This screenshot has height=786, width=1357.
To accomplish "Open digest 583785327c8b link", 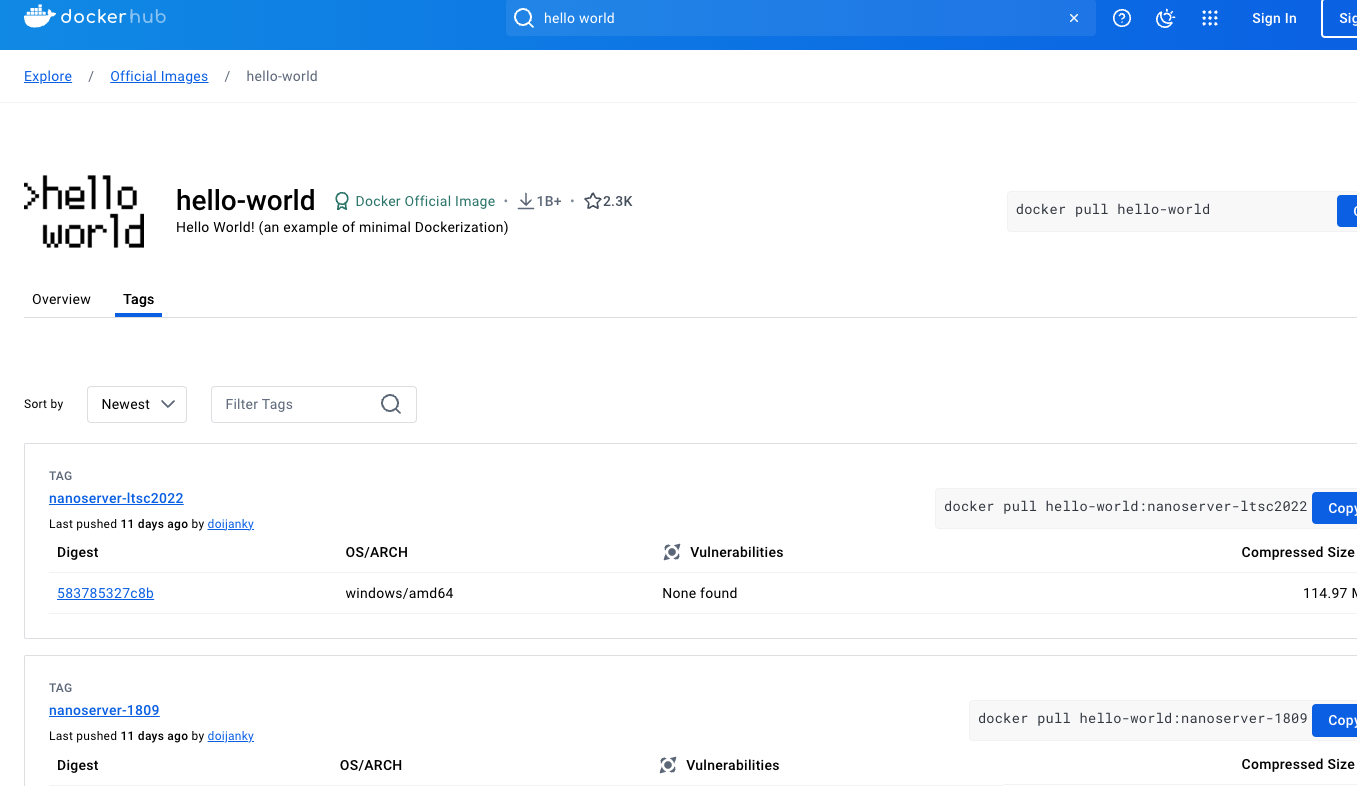I will pyautogui.click(x=105, y=593).
